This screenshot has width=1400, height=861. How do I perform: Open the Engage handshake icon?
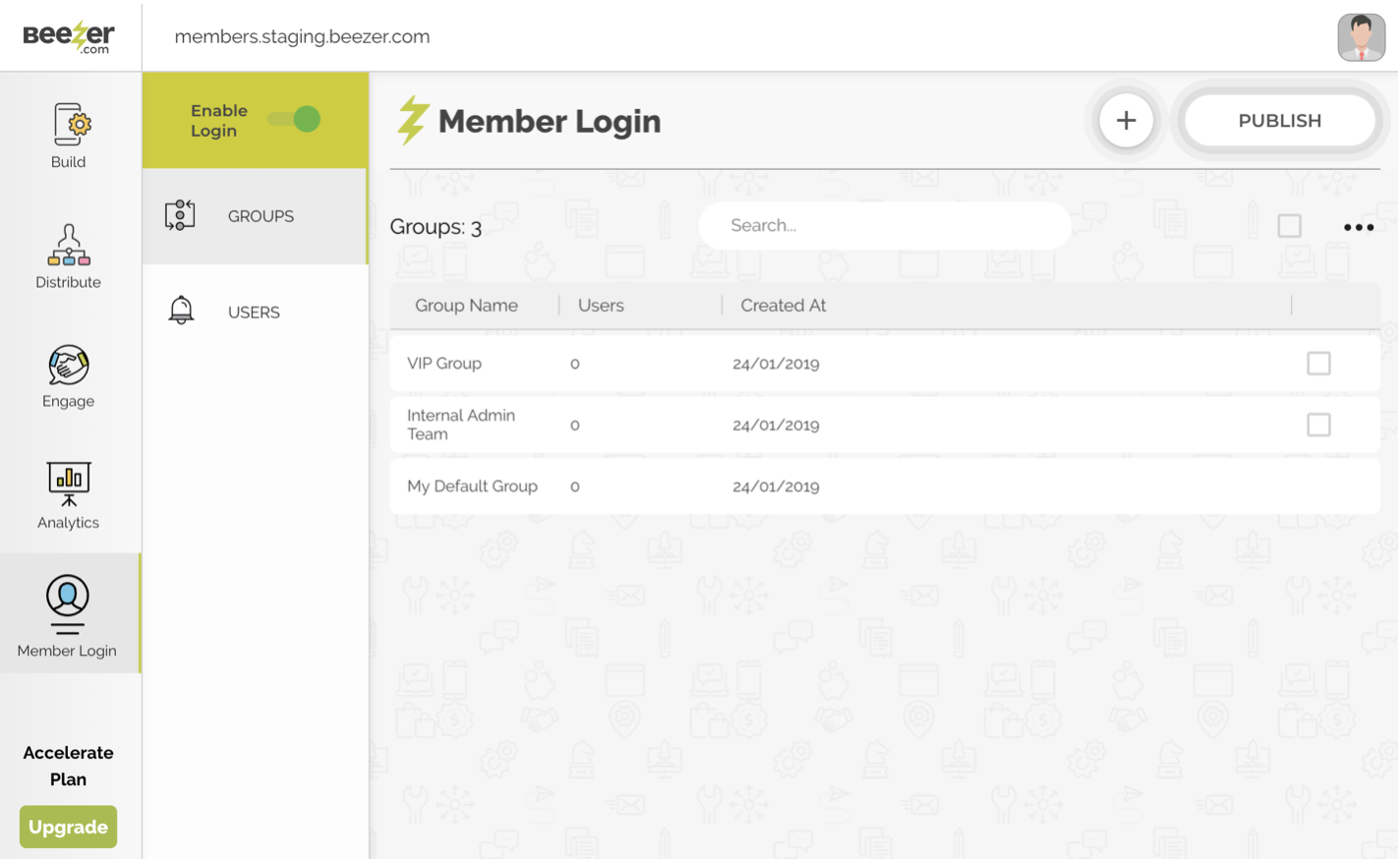tap(69, 366)
